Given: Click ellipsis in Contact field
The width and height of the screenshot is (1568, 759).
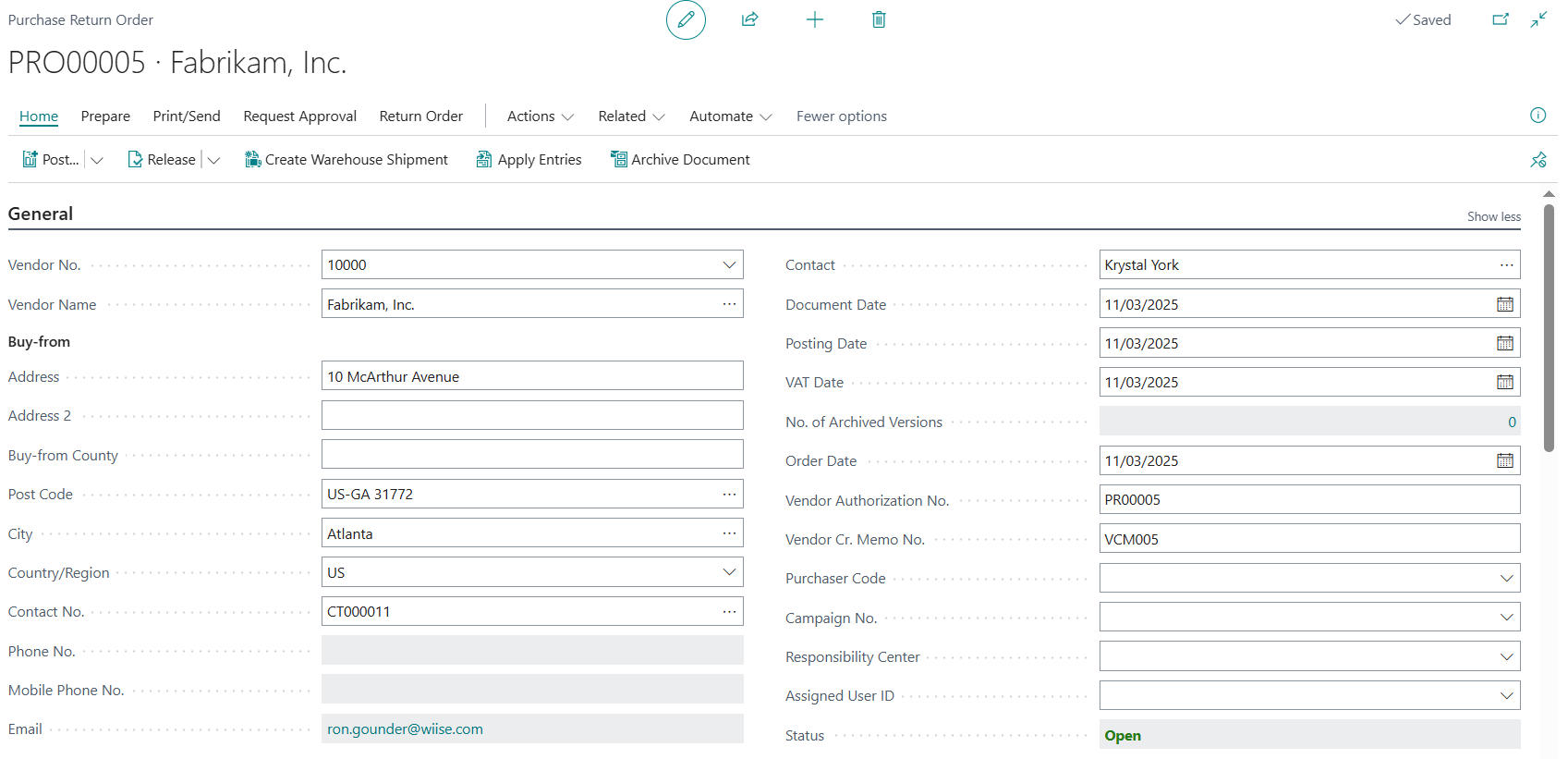Looking at the screenshot, I should pos(1506,264).
